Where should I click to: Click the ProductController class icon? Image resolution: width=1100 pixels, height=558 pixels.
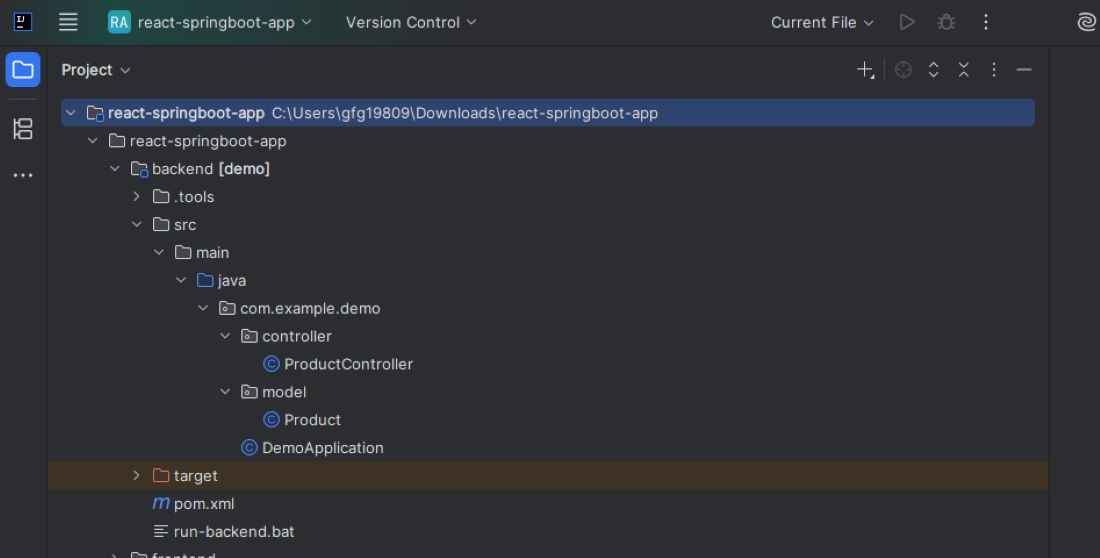(x=271, y=364)
